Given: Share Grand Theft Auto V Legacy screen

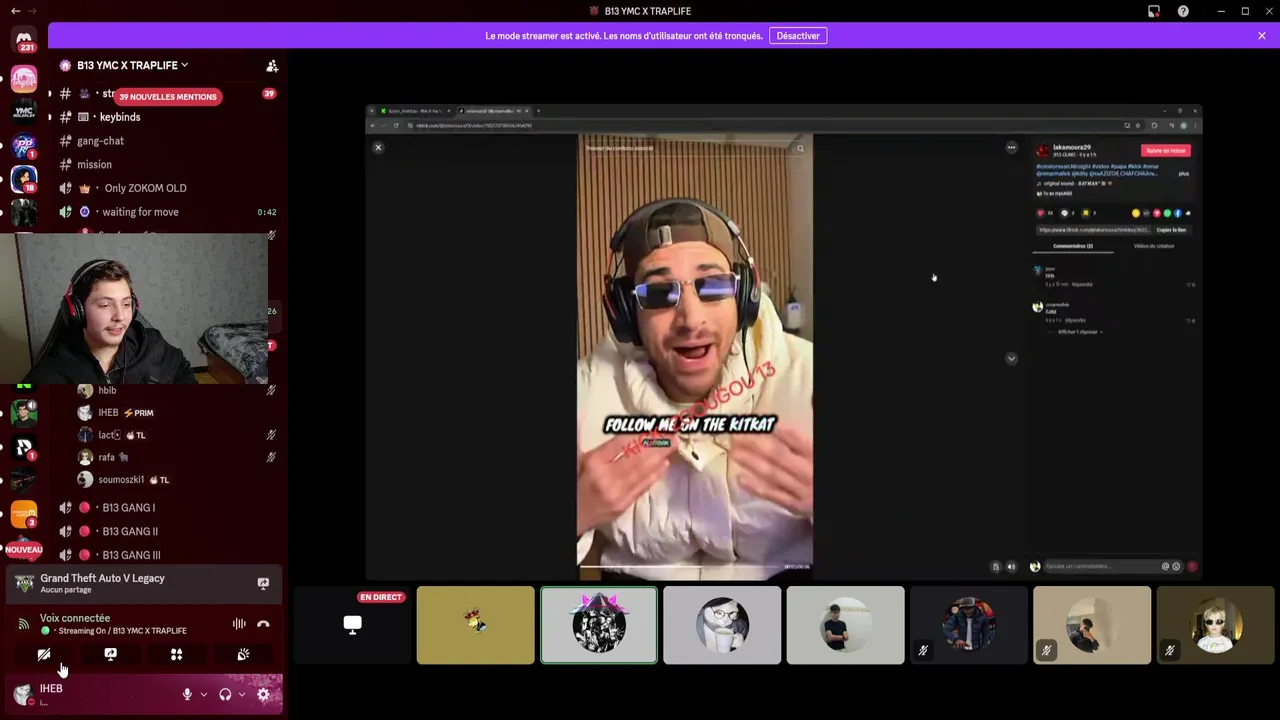Looking at the screenshot, I should coord(263,583).
